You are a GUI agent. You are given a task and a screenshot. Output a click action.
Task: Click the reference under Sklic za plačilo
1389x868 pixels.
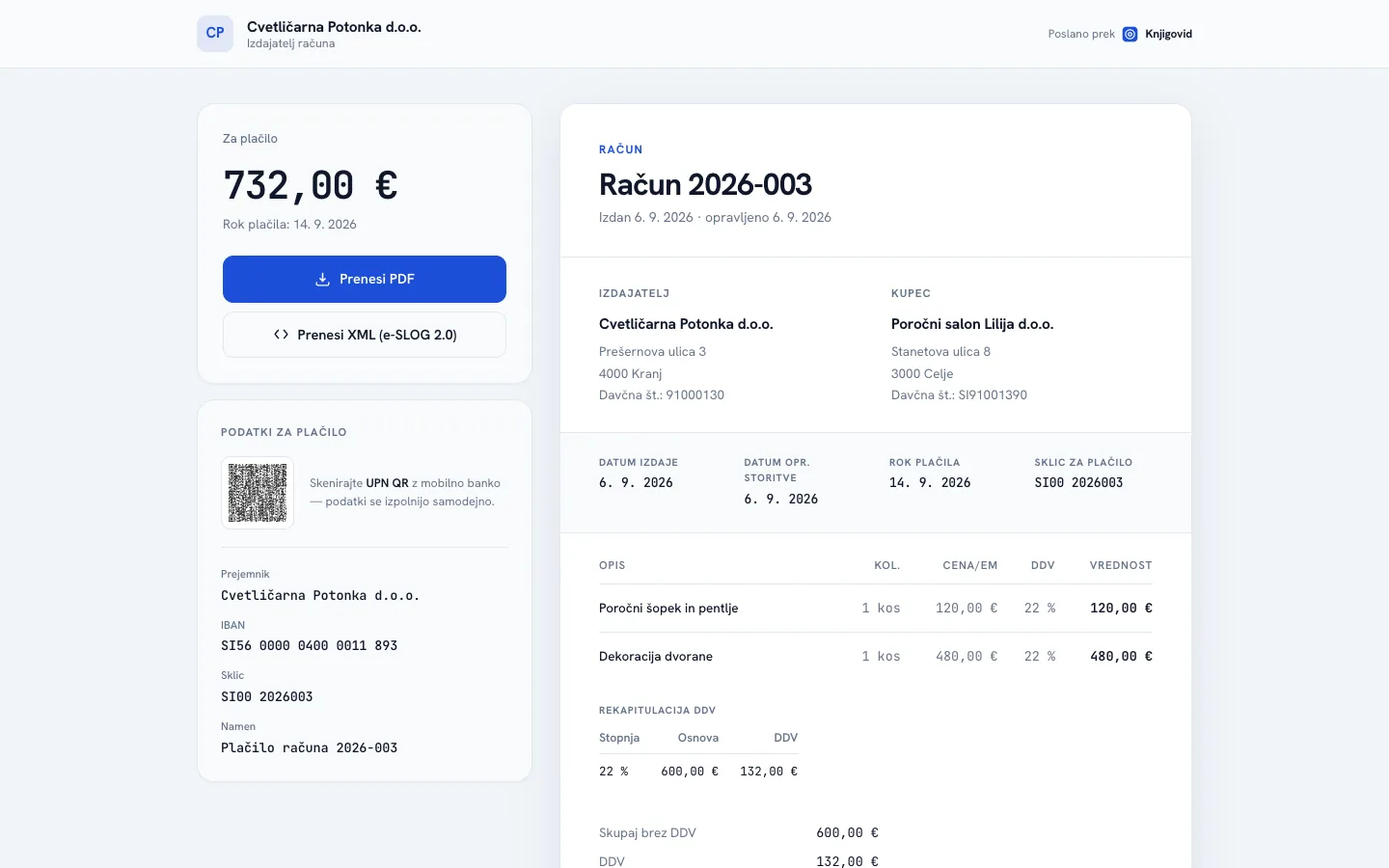1078,483
